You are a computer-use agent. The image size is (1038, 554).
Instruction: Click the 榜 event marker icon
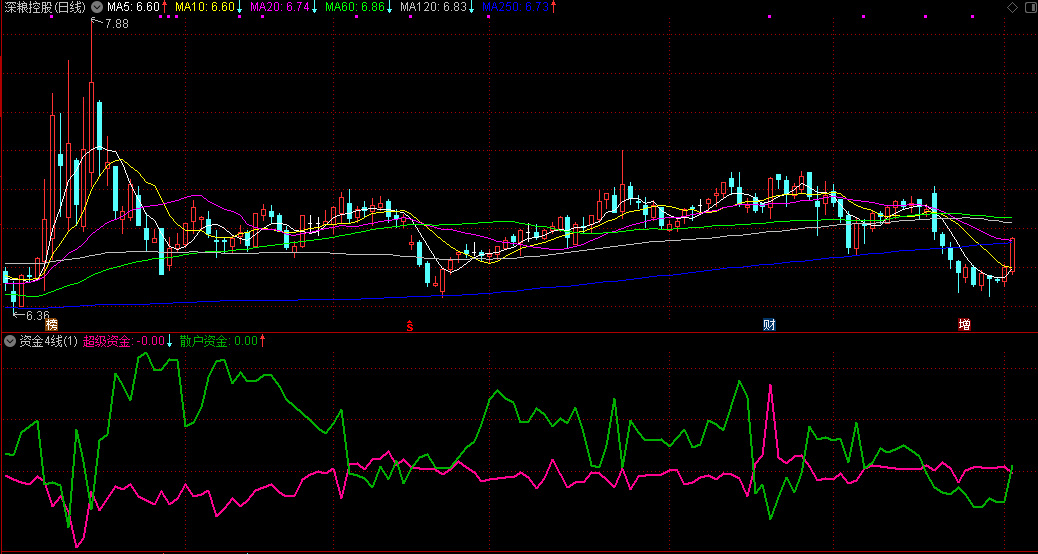coord(51,324)
